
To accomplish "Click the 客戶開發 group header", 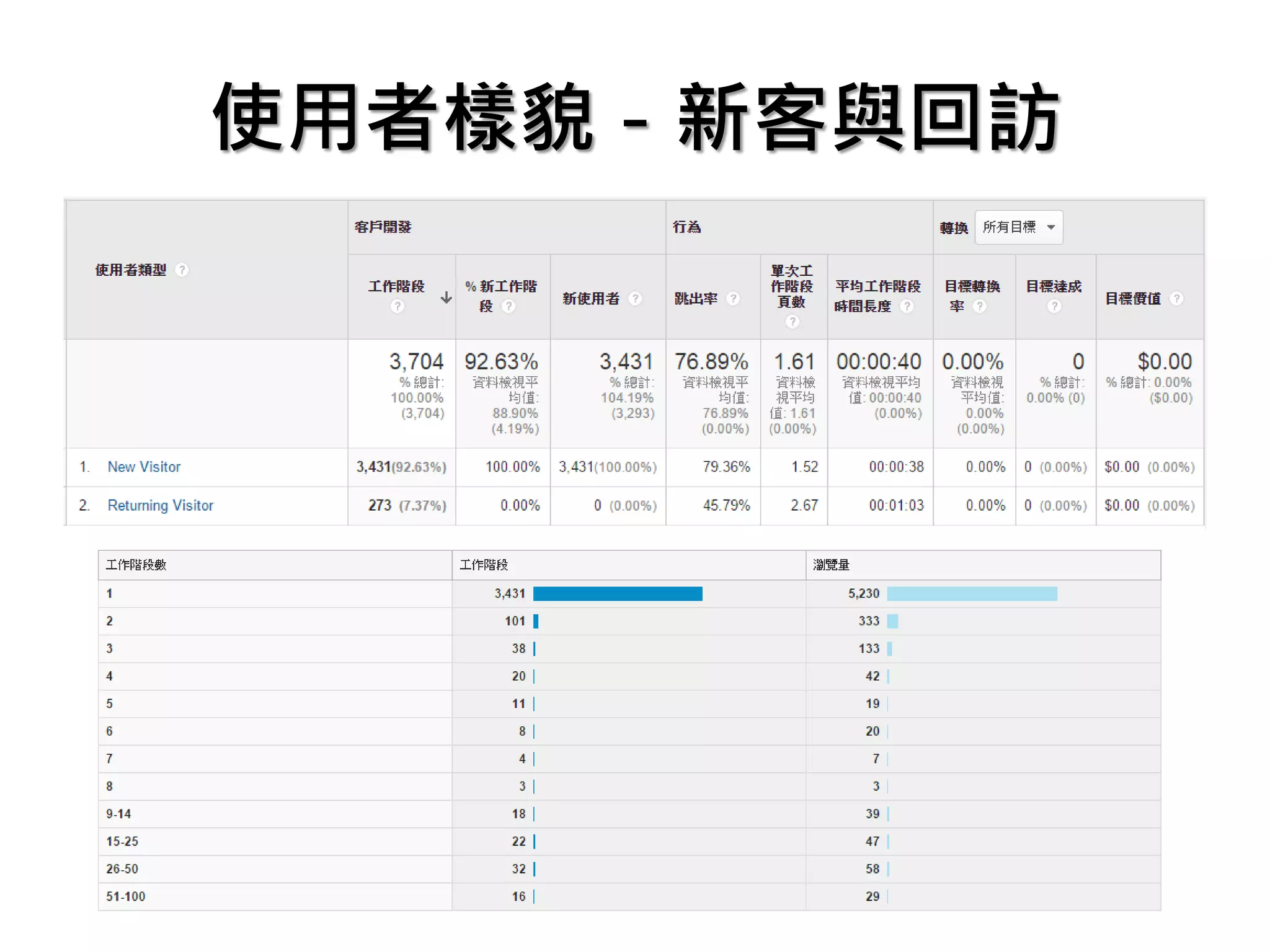I will pos(383,227).
